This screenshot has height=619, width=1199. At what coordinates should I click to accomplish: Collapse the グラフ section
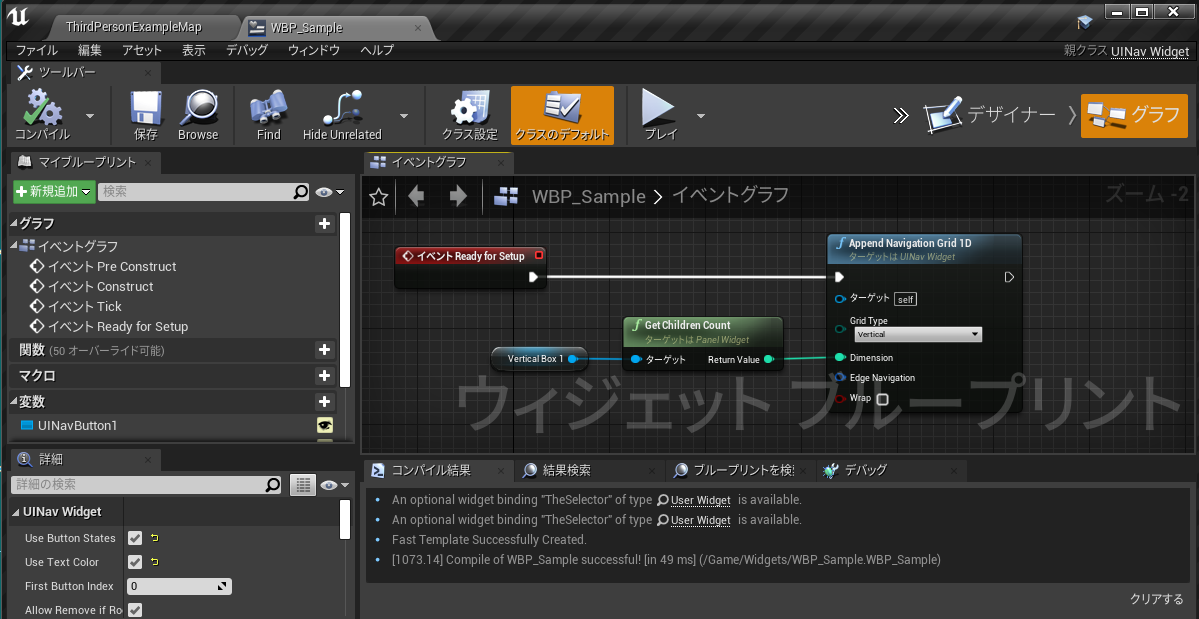coord(13,223)
